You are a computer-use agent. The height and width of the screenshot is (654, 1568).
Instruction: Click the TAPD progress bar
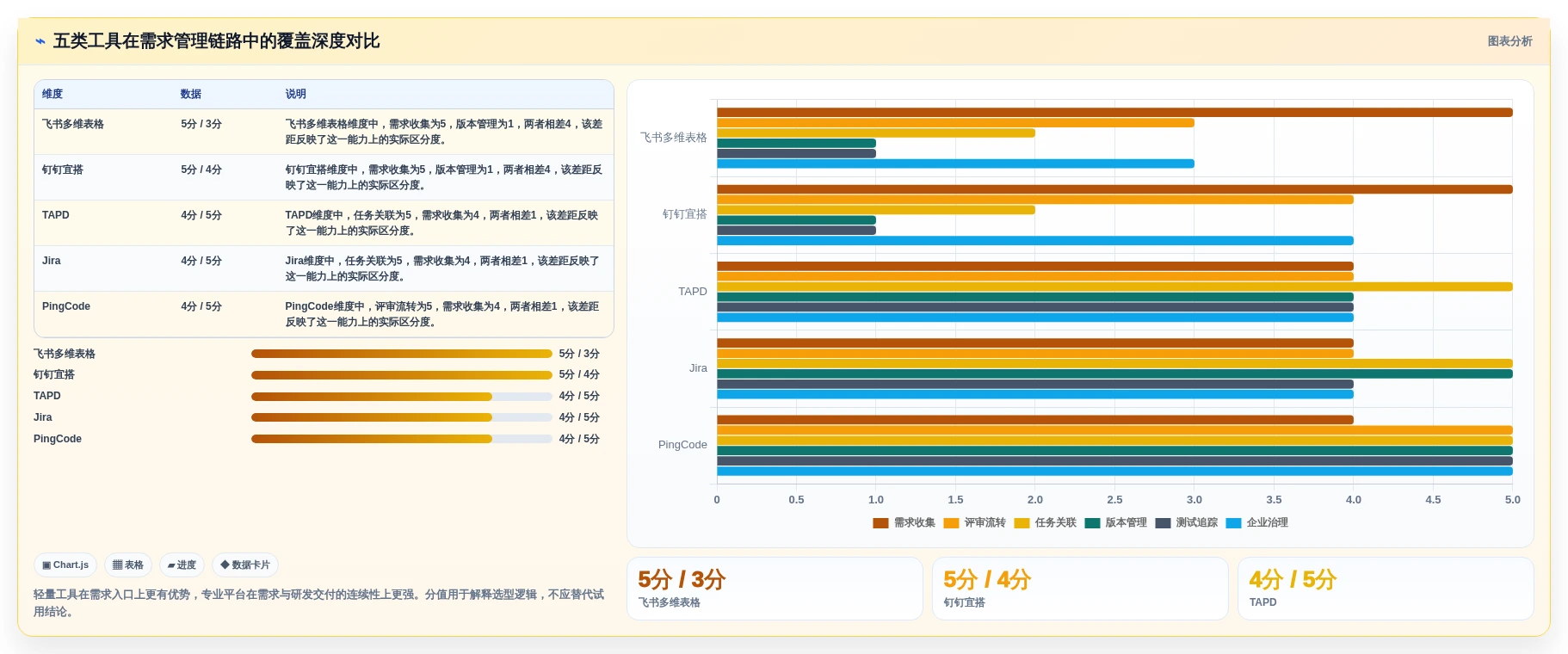coord(402,397)
